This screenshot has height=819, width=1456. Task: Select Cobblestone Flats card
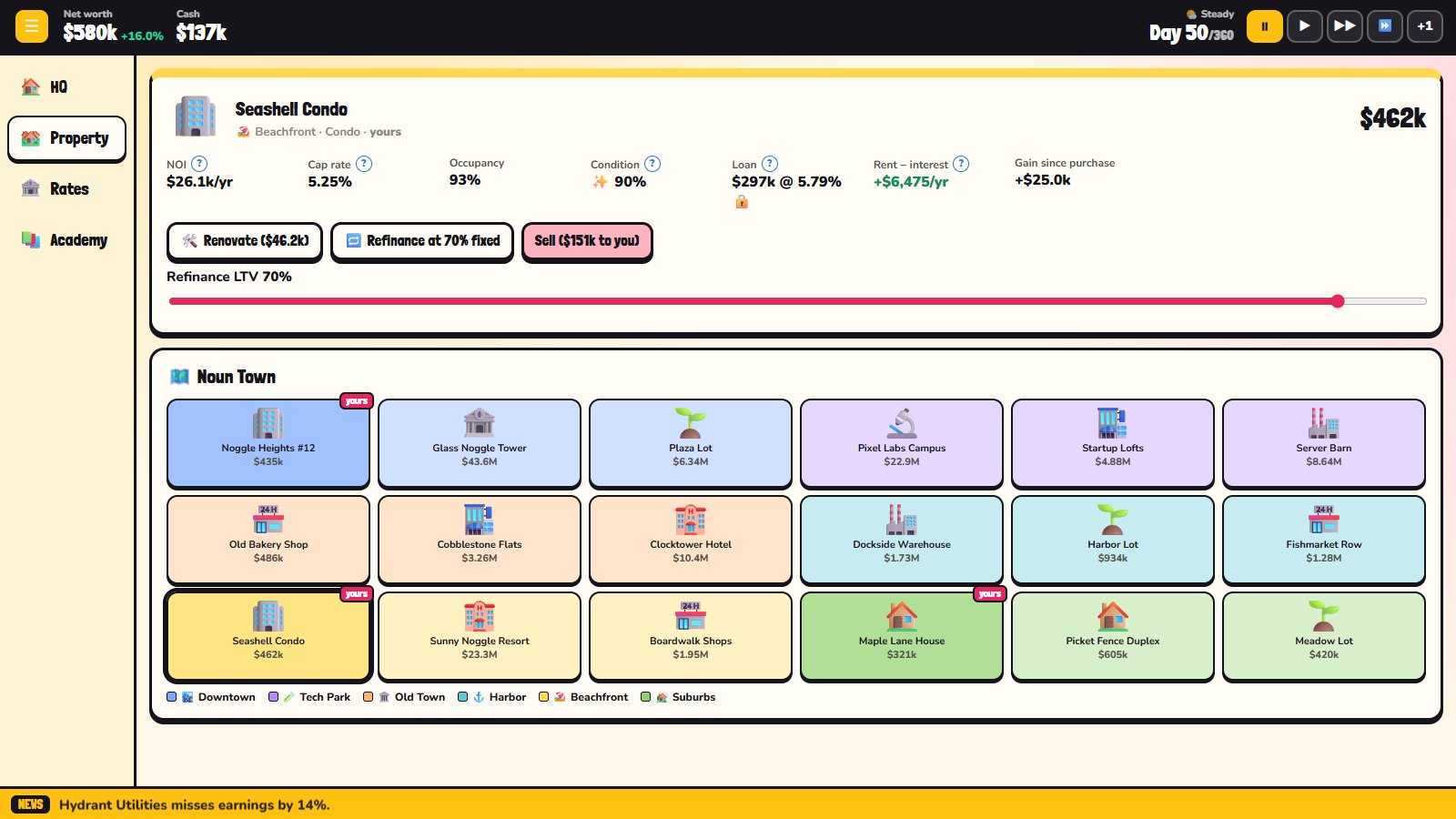480,540
